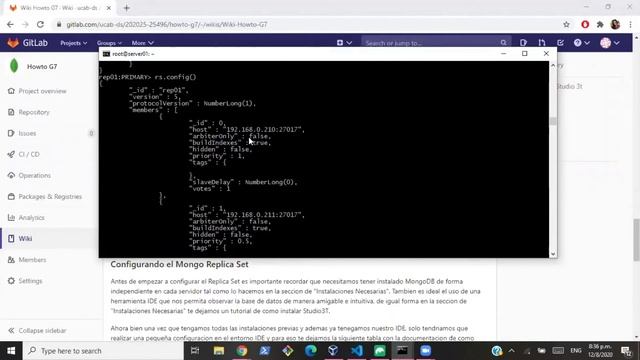
Task: Open the notification center icon
Action: [627, 351]
